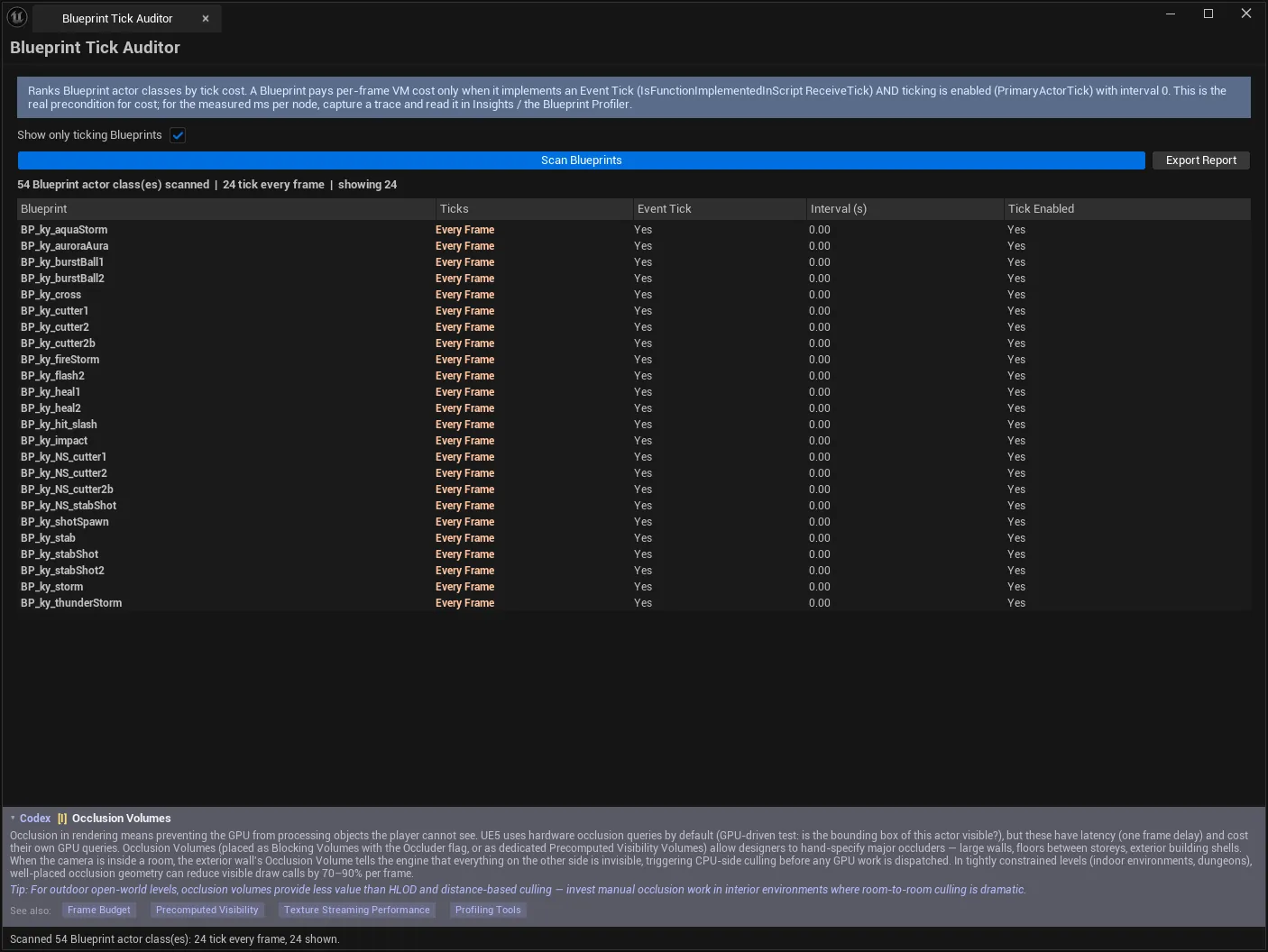This screenshot has width=1268, height=952.
Task: Click Tick Enabled Yes for BP_ky_stab
Action: point(1016,538)
